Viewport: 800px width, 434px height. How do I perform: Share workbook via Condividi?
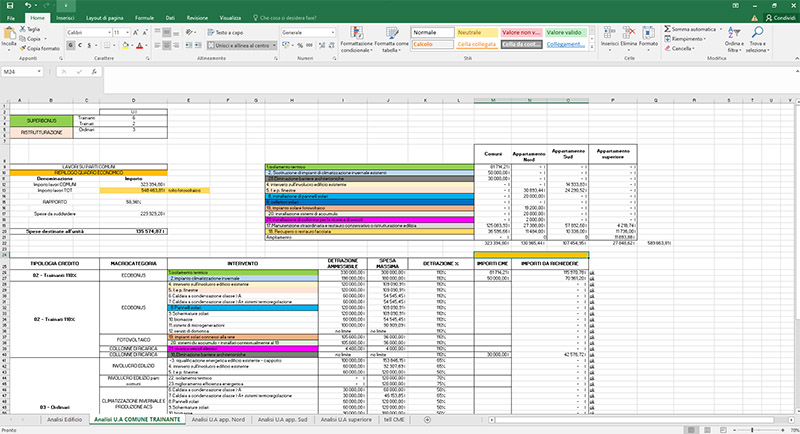(x=781, y=18)
